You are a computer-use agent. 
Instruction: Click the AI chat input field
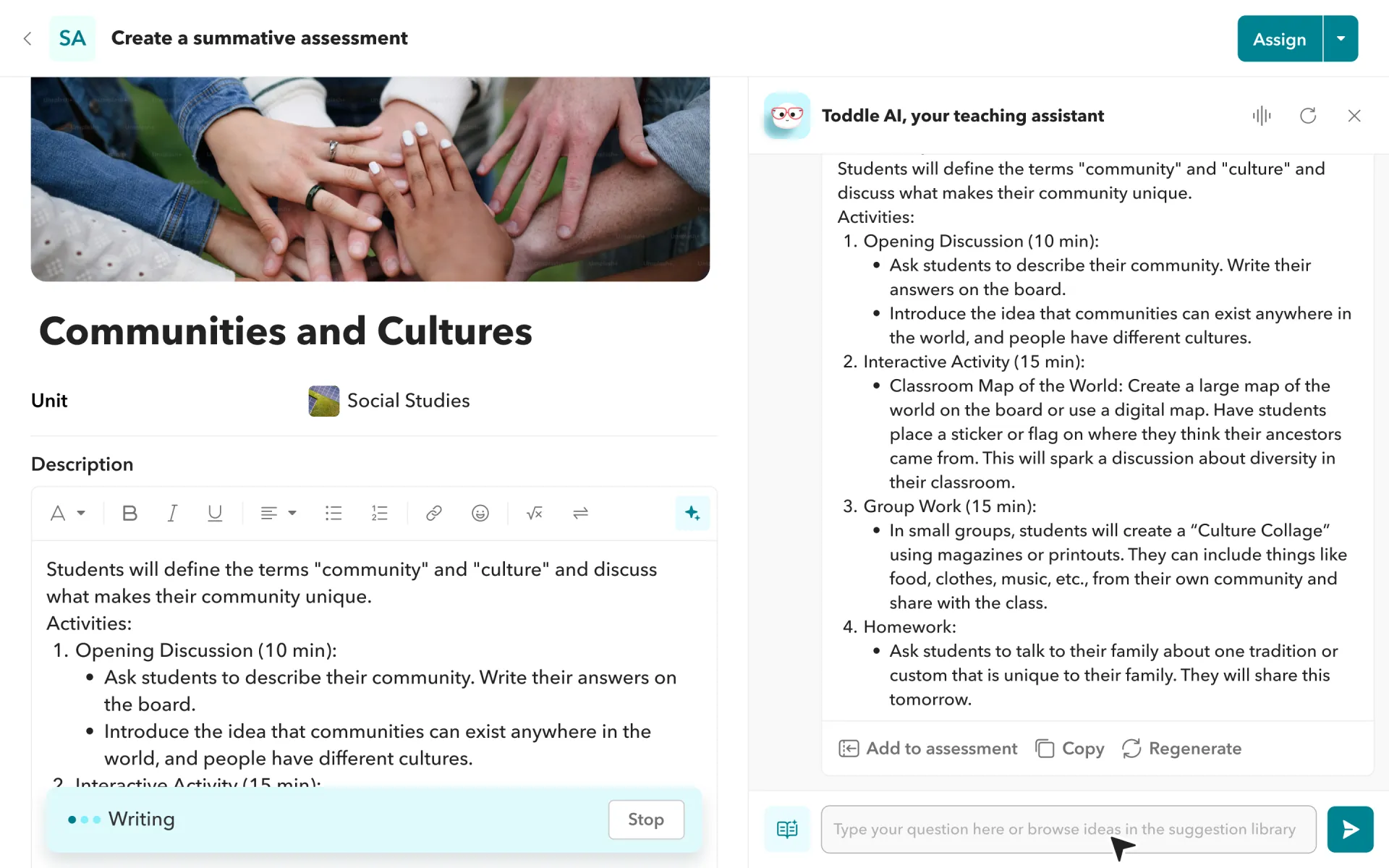(1069, 828)
